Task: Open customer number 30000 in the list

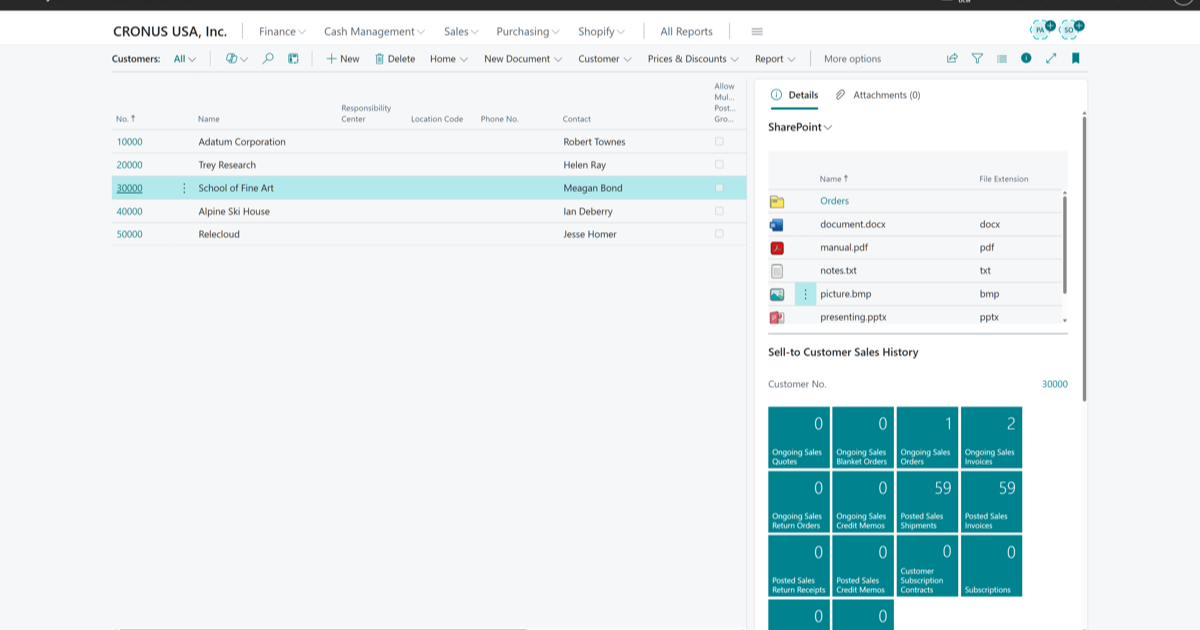Action: (x=130, y=188)
